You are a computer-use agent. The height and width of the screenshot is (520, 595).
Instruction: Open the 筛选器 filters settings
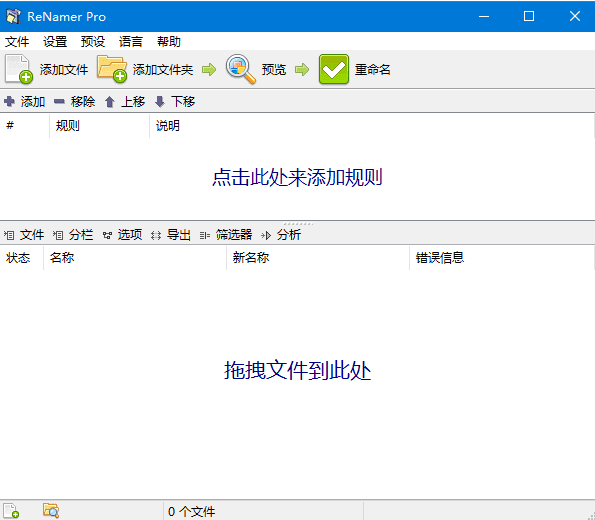click(x=226, y=235)
